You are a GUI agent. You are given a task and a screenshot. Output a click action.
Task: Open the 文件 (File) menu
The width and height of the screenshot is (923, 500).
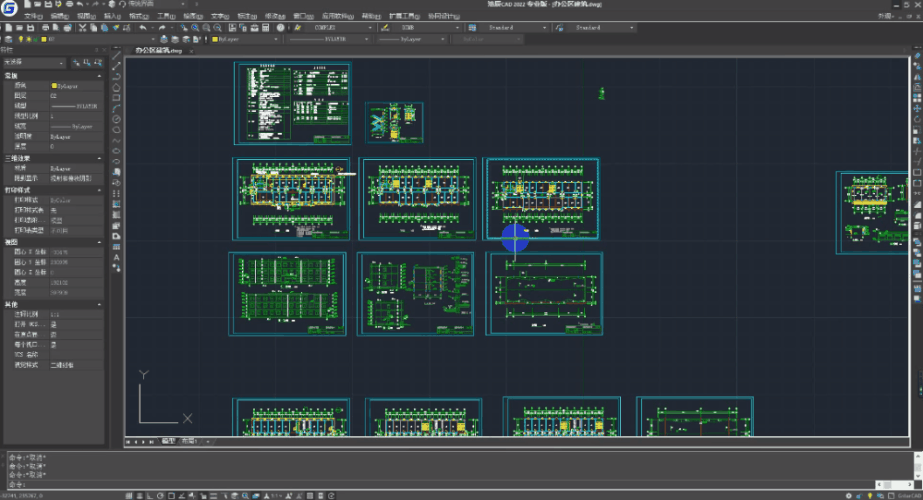click(x=32, y=17)
